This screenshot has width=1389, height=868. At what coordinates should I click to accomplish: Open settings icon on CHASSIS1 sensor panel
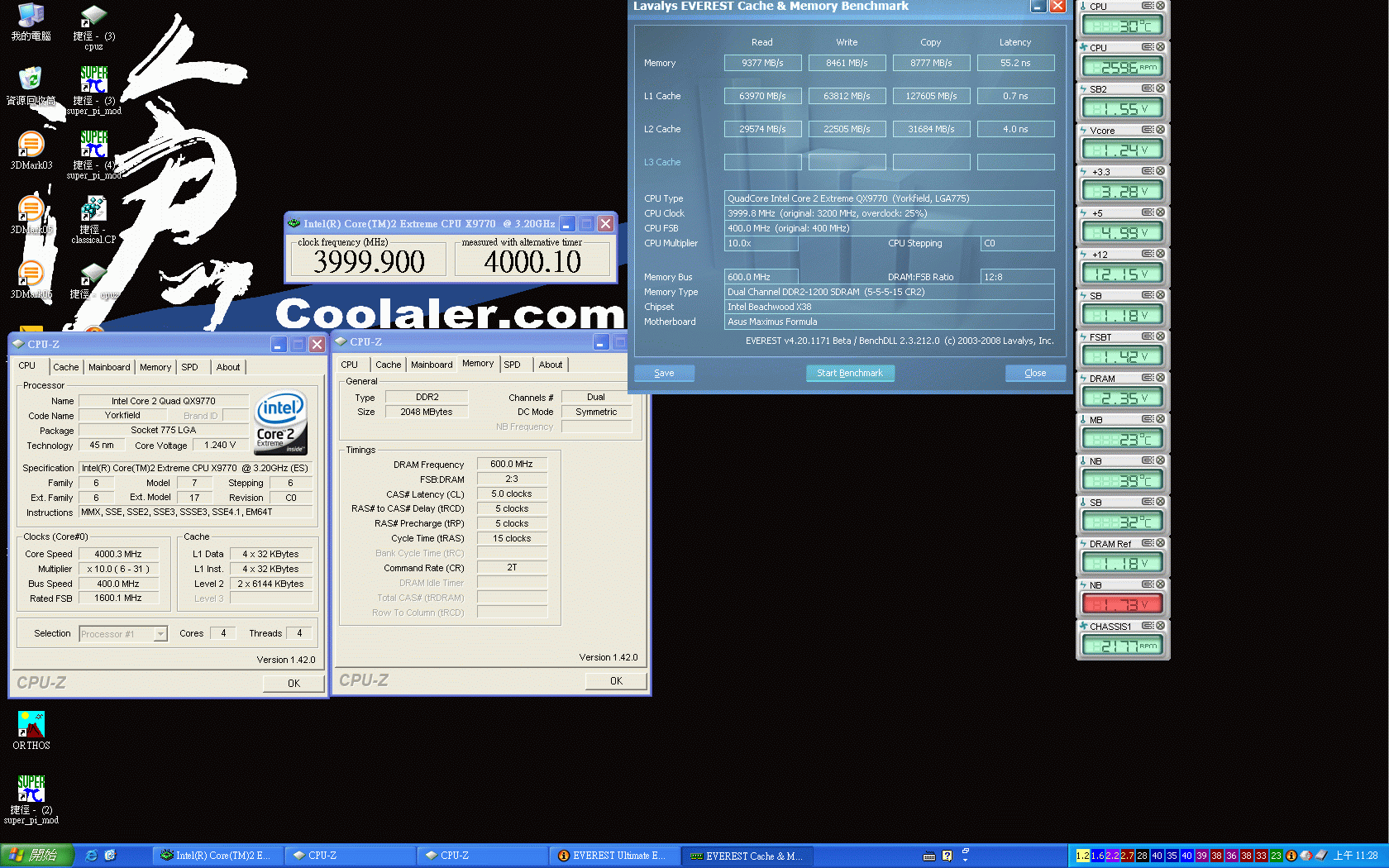coord(1148,626)
